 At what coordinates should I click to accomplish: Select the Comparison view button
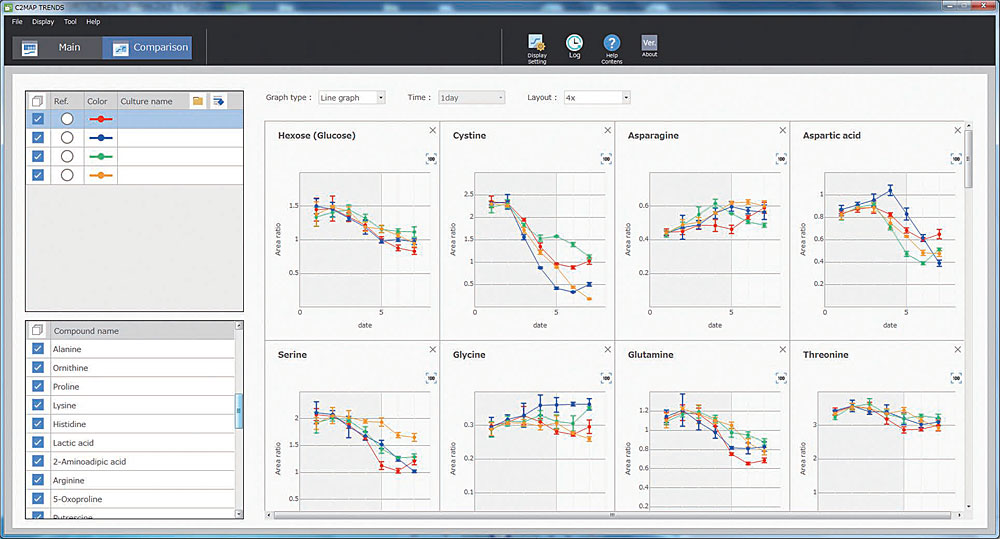click(147, 47)
